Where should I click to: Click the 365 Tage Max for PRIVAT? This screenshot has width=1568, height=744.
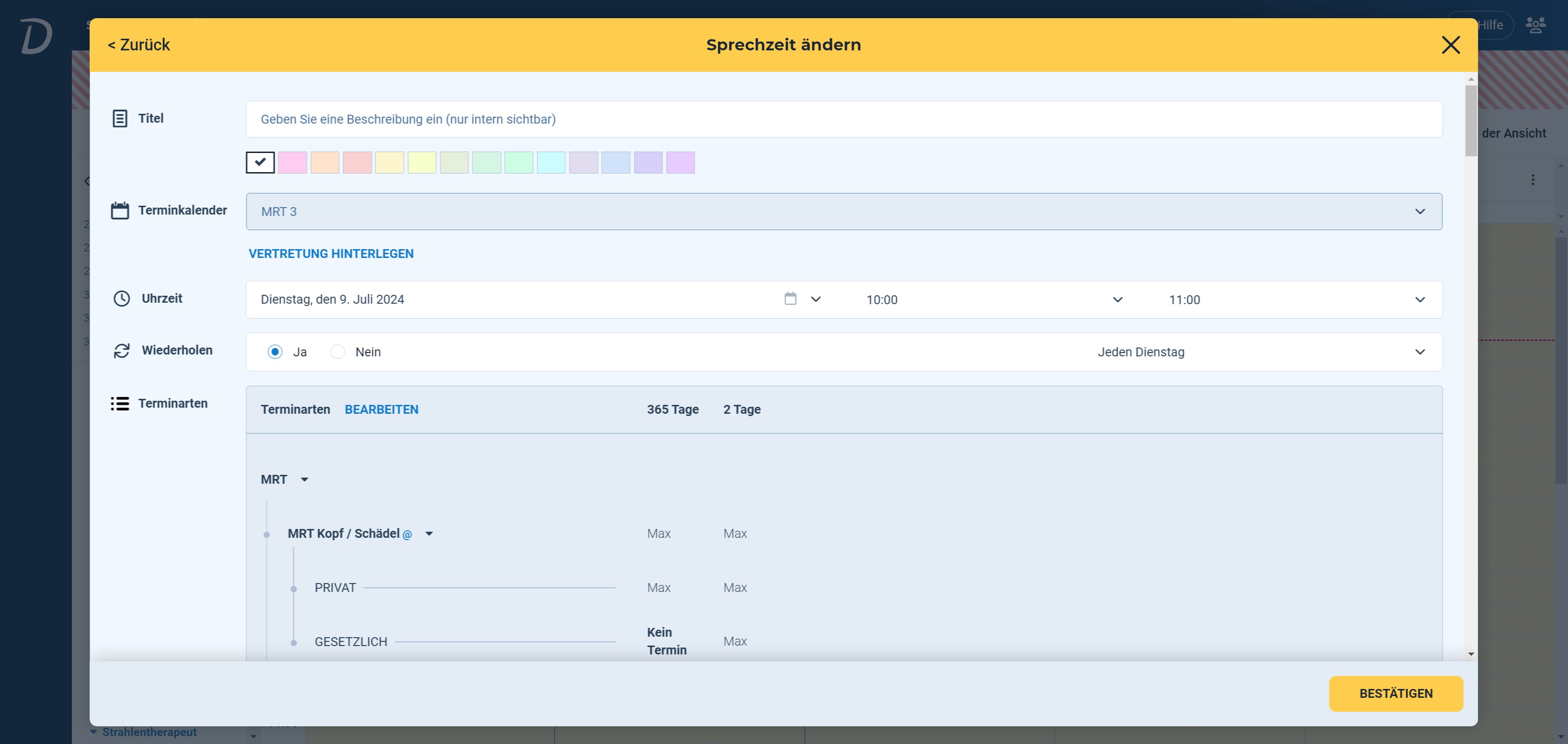[658, 588]
